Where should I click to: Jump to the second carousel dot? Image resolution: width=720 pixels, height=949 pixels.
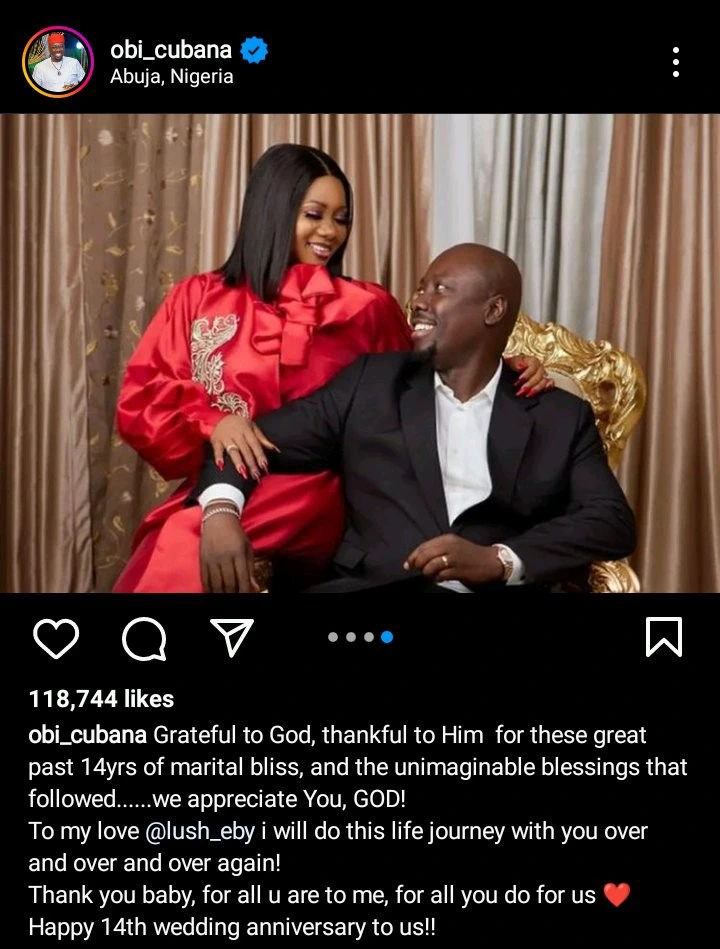point(351,637)
